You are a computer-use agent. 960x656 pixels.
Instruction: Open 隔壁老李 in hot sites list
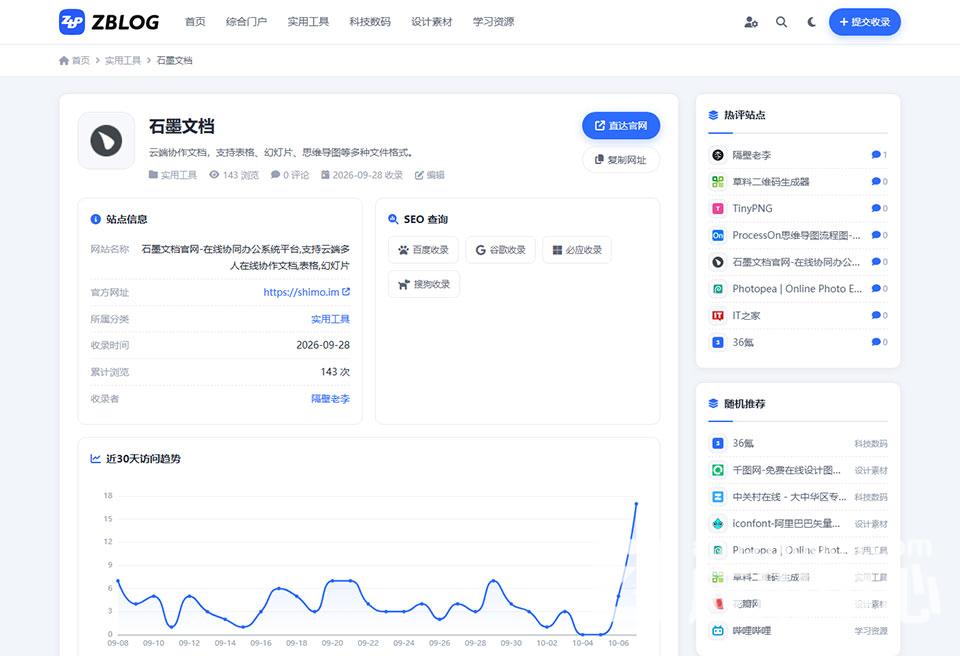tap(752, 155)
